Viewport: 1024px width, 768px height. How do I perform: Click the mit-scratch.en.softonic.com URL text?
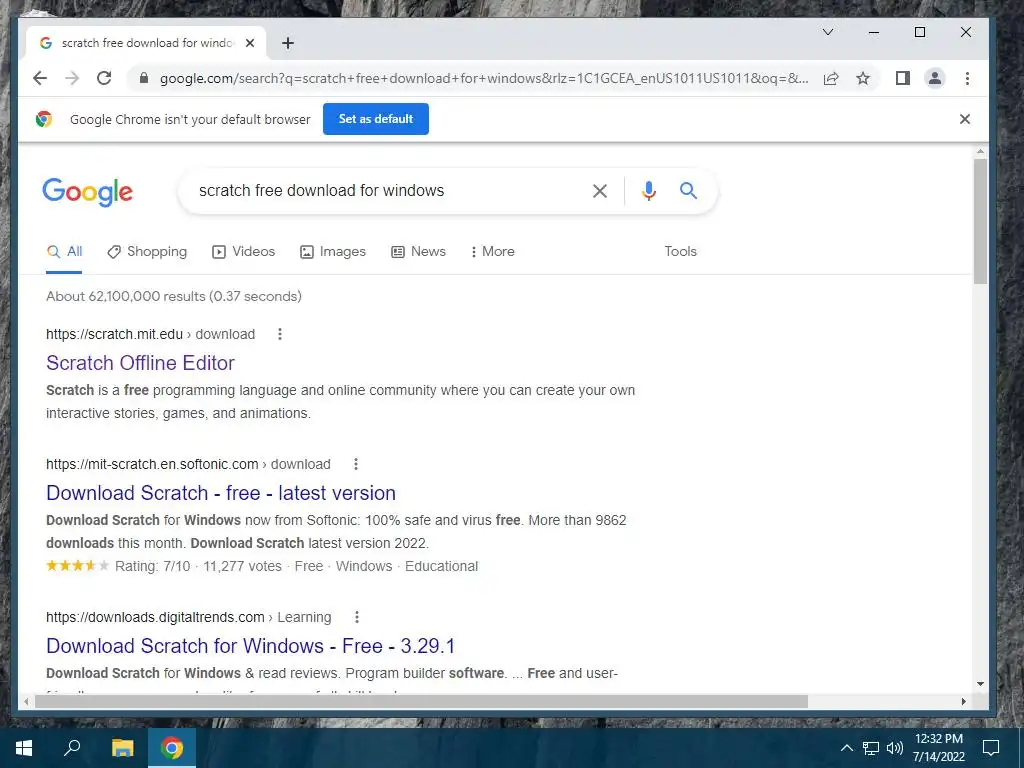(188, 464)
